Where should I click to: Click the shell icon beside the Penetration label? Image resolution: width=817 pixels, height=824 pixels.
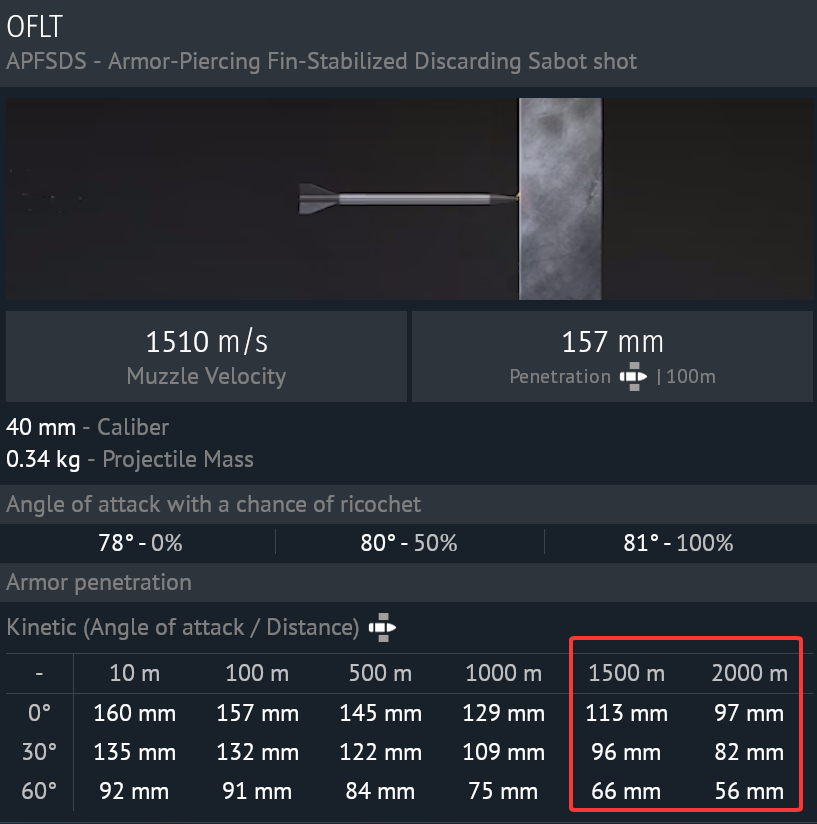pos(632,377)
